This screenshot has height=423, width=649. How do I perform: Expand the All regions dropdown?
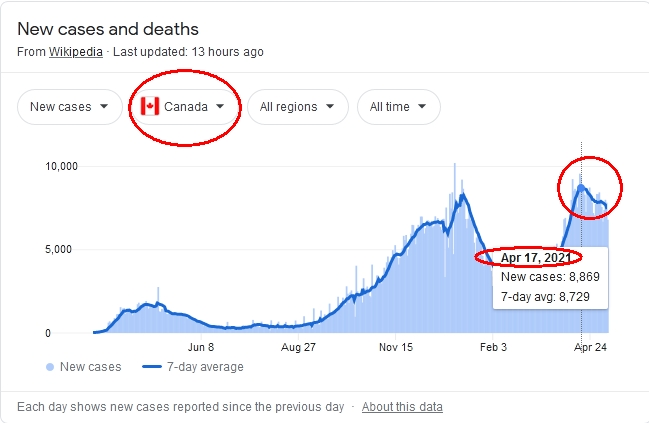298,107
